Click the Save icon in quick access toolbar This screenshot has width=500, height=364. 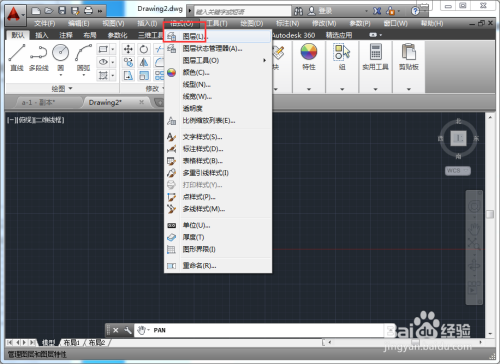(62, 11)
